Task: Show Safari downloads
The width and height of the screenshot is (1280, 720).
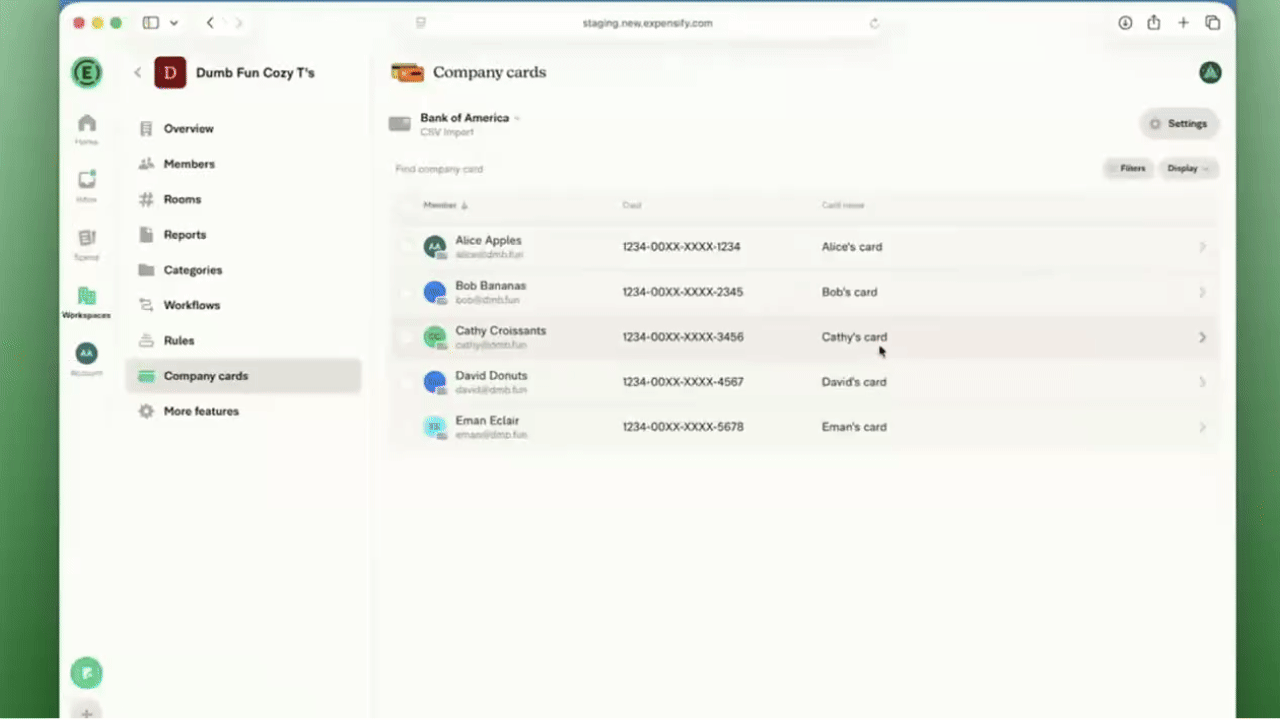Action: (1125, 23)
